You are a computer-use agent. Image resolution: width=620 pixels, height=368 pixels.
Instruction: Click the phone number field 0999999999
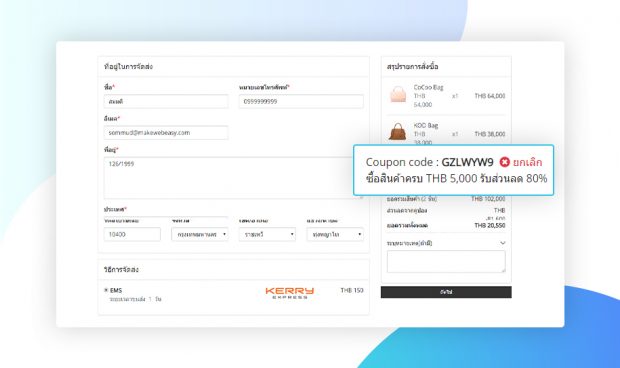pyautogui.click(x=301, y=102)
